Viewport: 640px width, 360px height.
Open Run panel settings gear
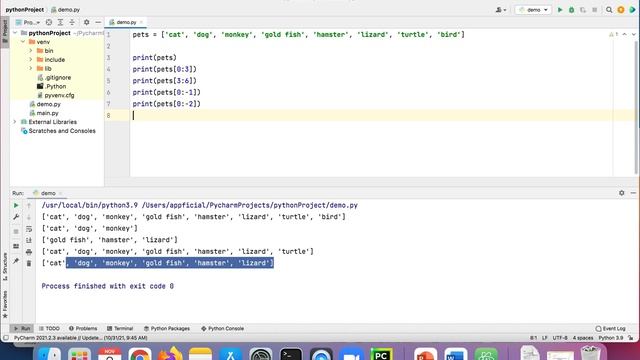[x=621, y=193]
